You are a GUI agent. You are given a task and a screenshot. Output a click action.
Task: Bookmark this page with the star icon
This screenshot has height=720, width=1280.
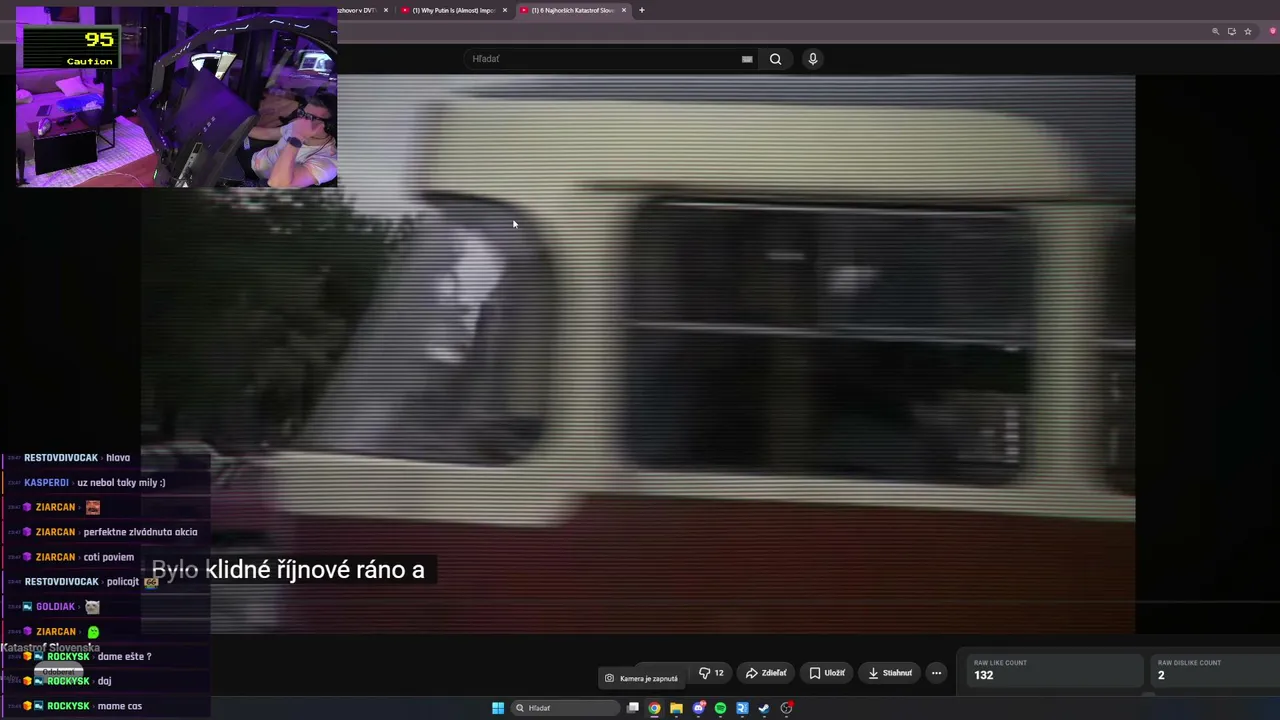pyautogui.click(x=1248, y=31)
